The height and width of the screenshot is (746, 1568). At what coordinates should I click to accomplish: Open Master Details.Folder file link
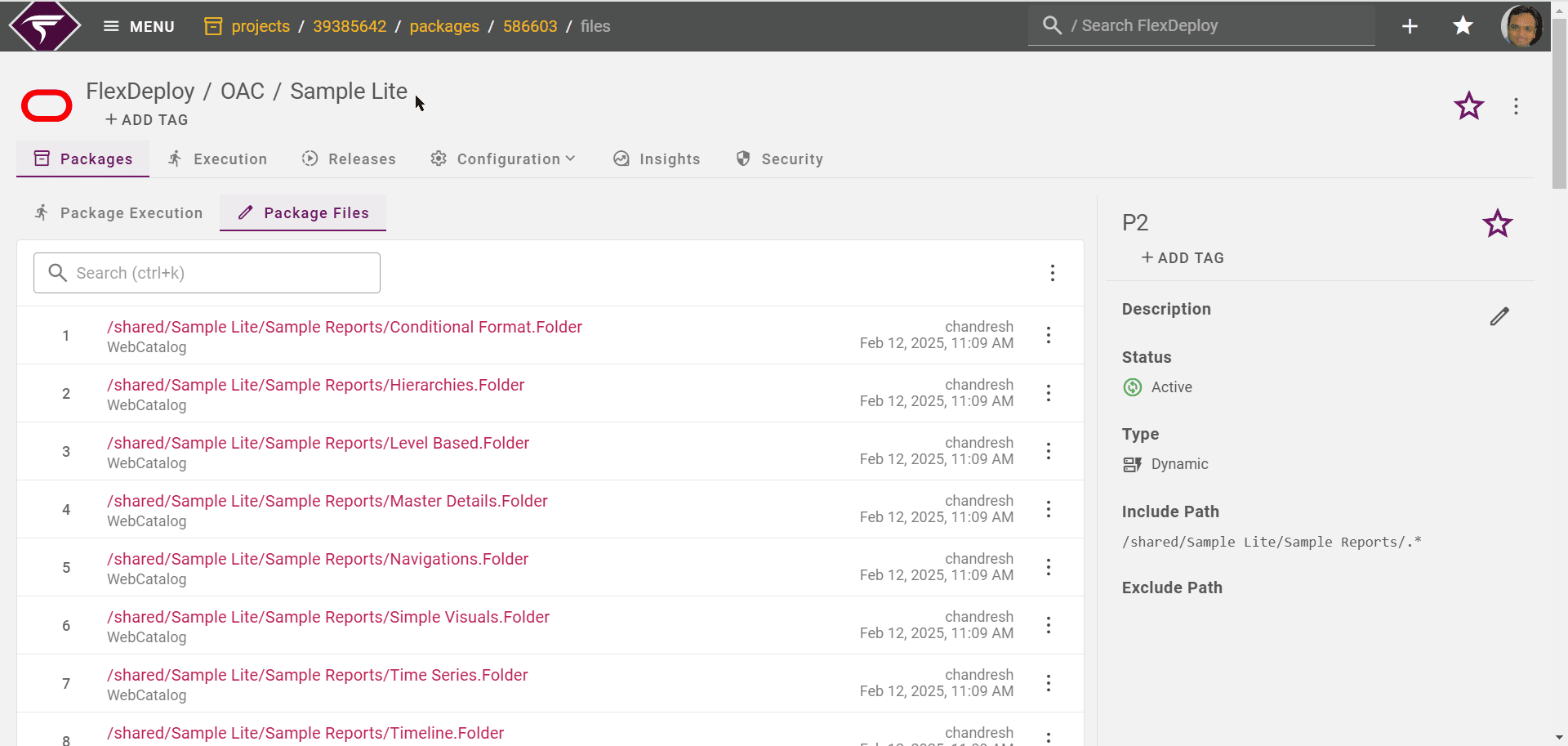327,501
